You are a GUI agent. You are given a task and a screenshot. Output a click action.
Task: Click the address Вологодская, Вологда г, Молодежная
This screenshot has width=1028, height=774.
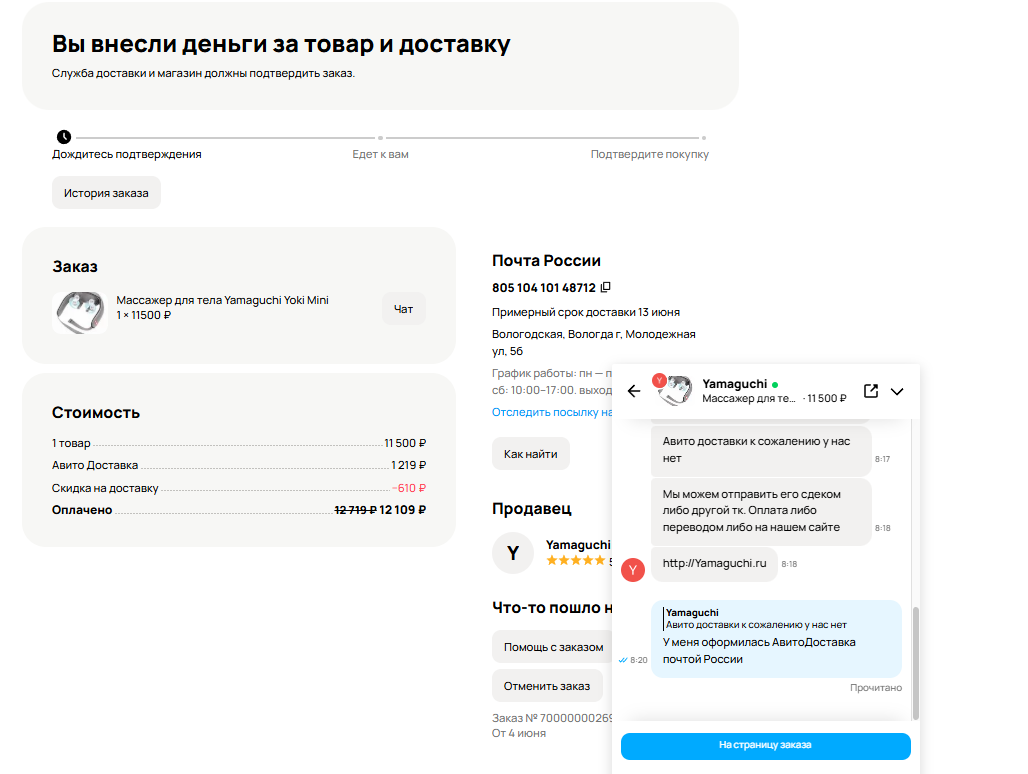pos(593,343)
